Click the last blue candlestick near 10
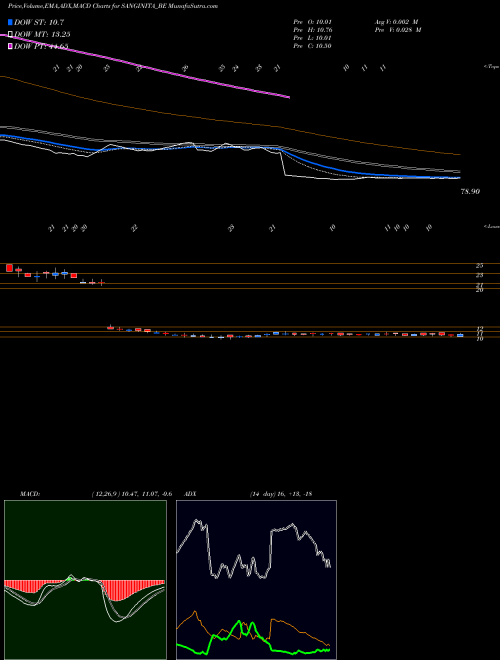The width and height of the screenshot is (500, 660). [460, 335]
